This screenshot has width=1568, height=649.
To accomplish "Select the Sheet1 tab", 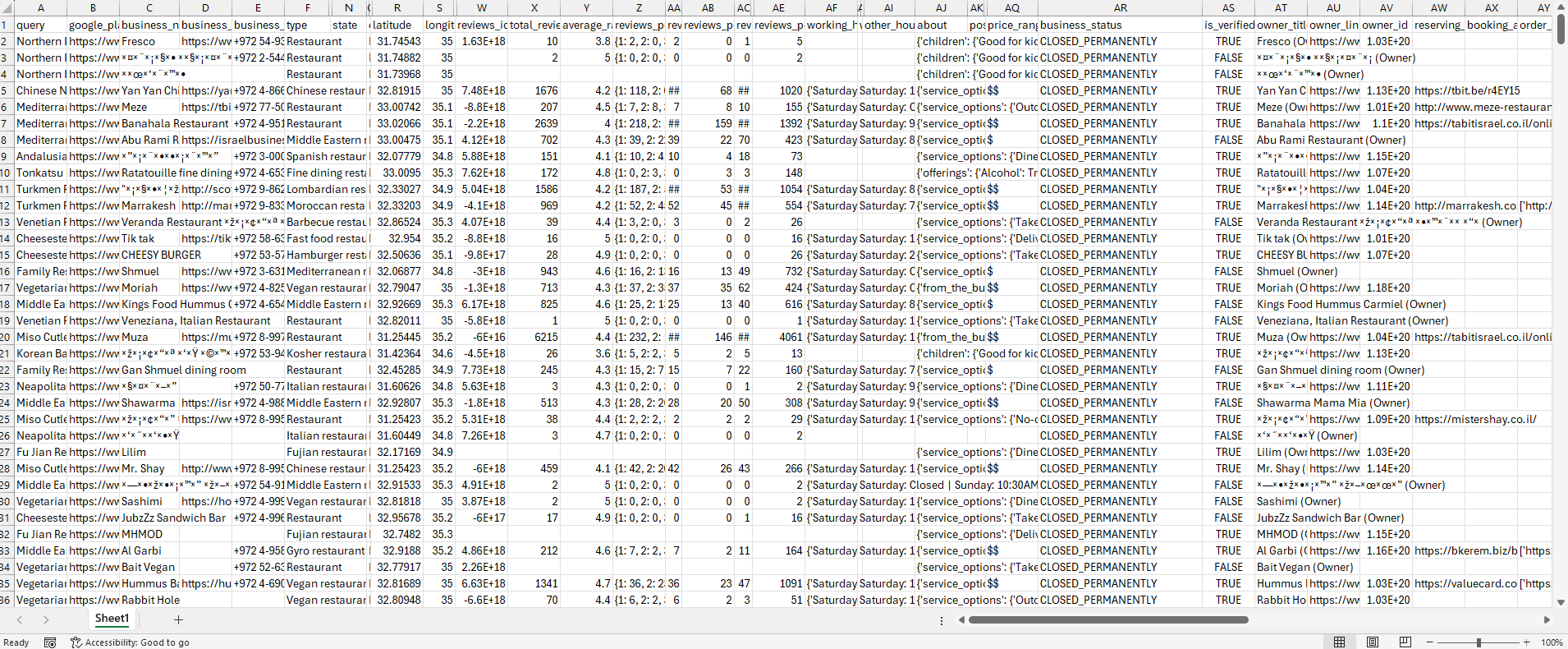I will [x=112, y=619].
